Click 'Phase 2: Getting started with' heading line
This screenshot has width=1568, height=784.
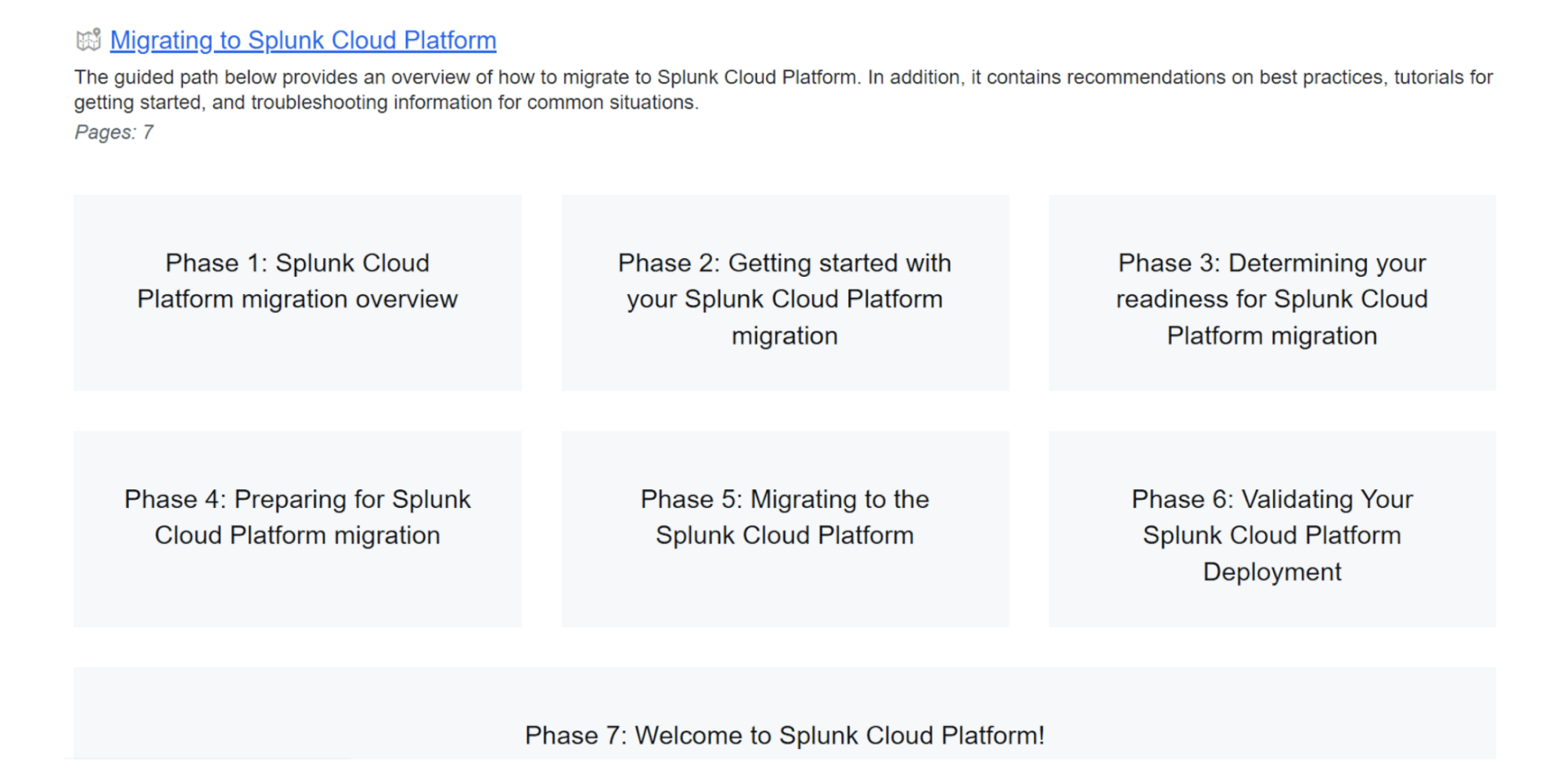coord(784,263)
